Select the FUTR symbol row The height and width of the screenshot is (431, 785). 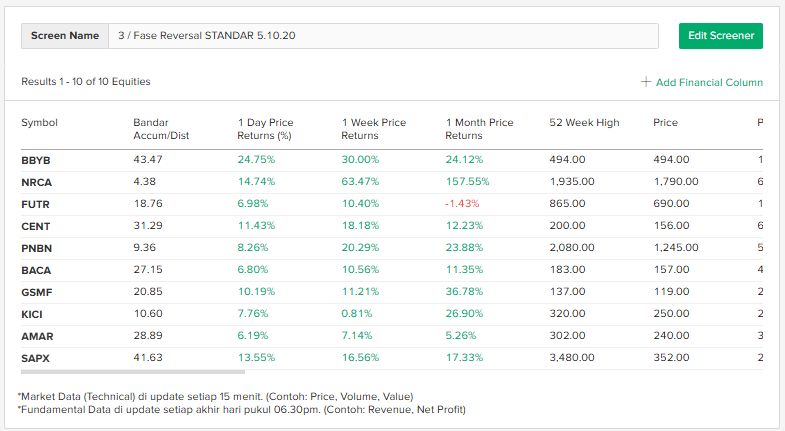[36, 204]
